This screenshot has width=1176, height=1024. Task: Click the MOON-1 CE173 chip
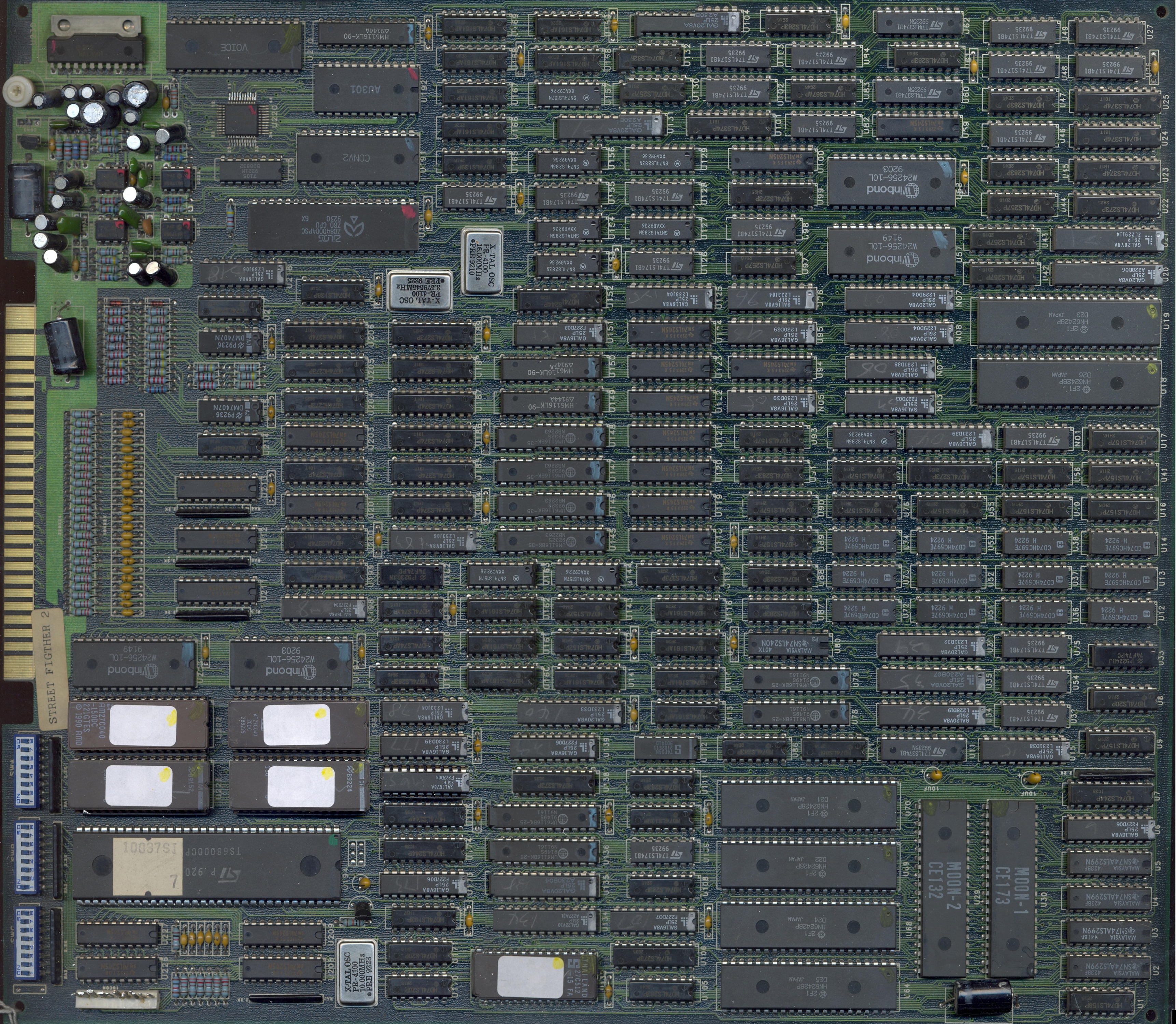pos(1012,883)
